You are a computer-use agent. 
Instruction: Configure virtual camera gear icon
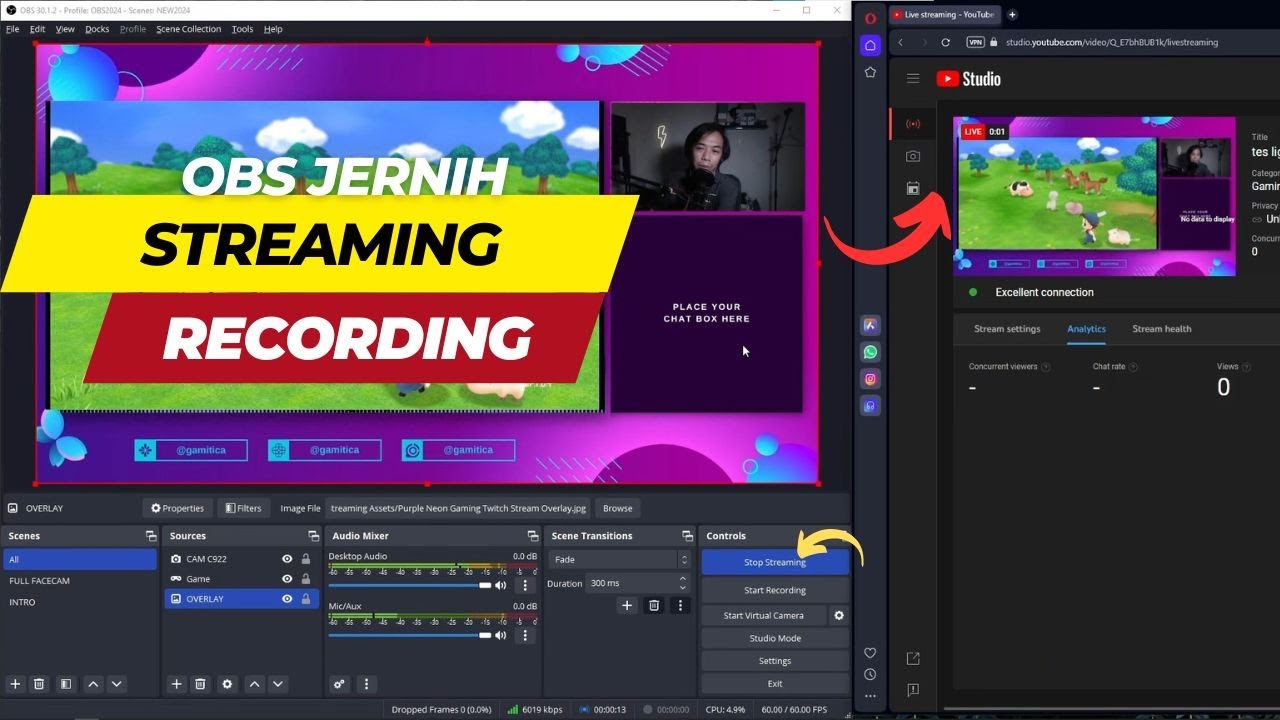pos(839,615)
